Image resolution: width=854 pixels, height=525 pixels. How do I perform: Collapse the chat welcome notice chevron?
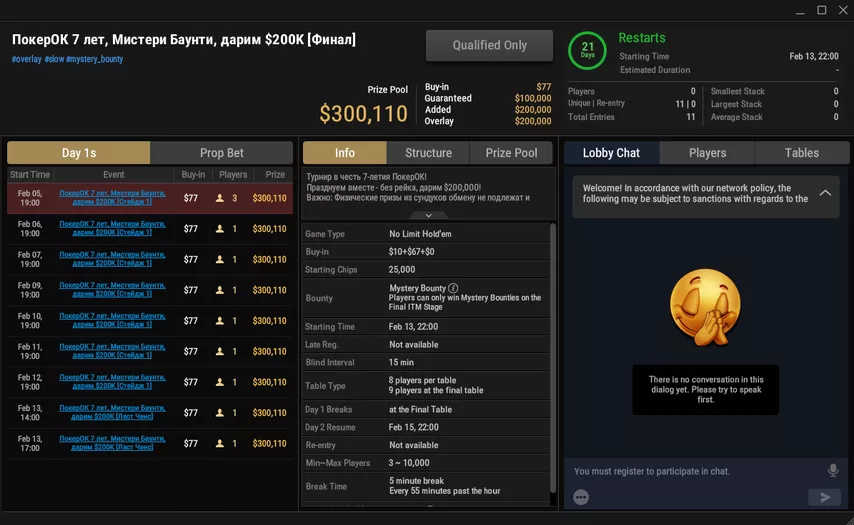click(825, 193)
